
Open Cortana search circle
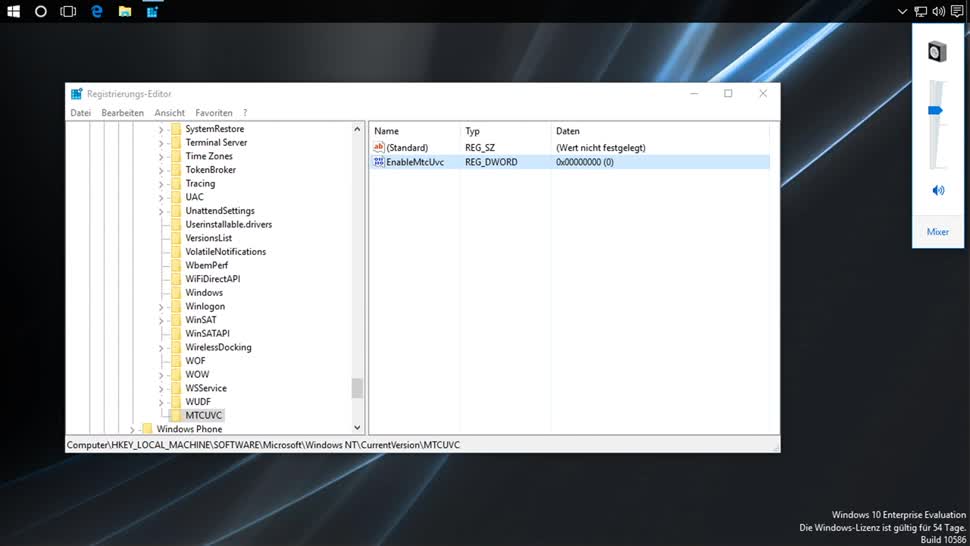pyautogui.click(x=41, y=11)
